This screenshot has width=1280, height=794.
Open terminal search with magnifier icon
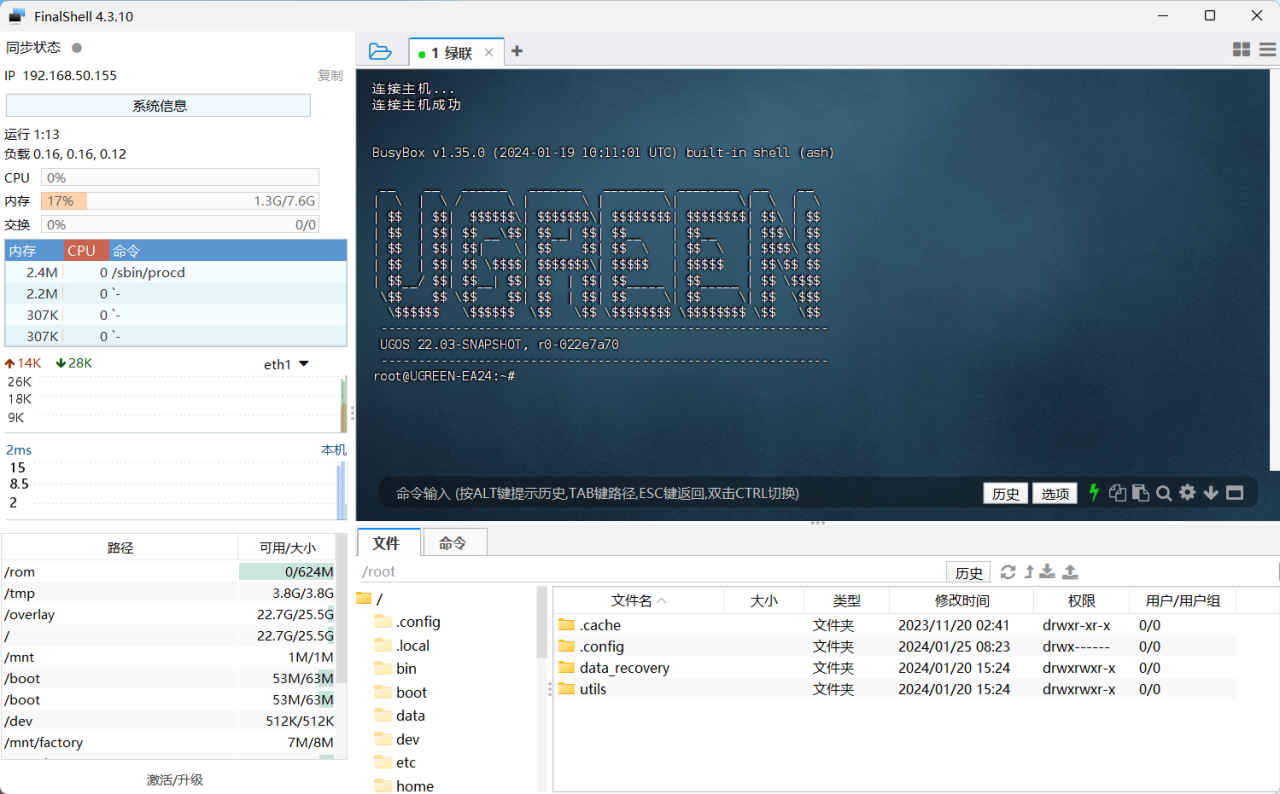[1164, 492]
